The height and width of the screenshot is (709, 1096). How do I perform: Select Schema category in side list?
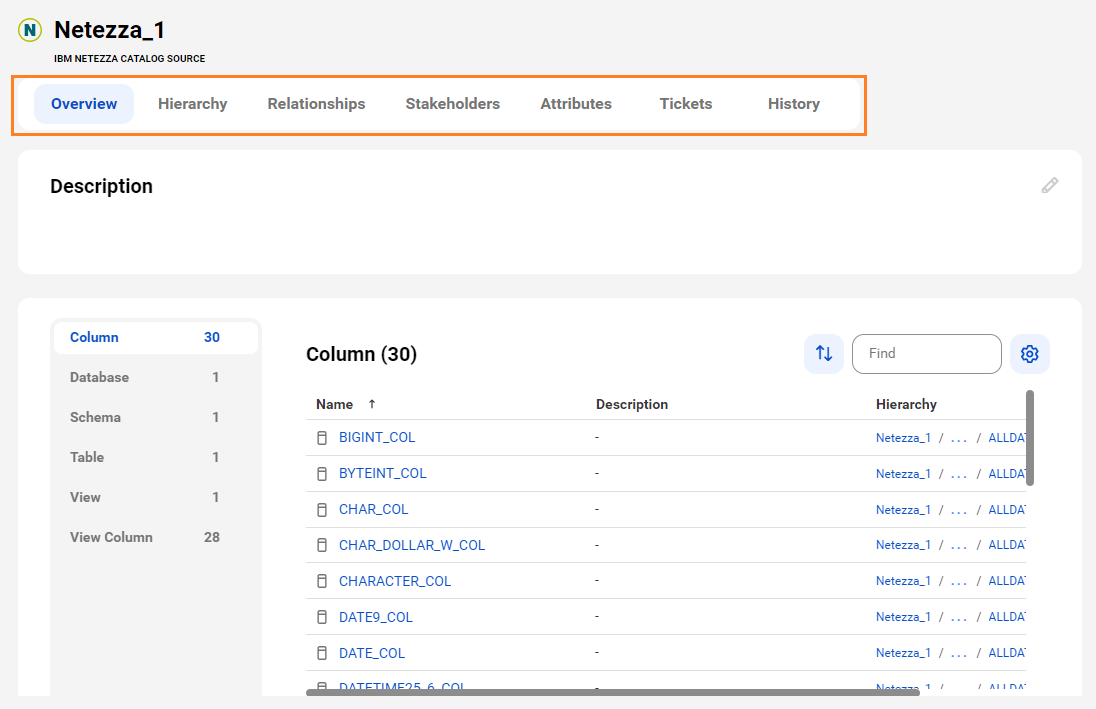coord(156,417)
